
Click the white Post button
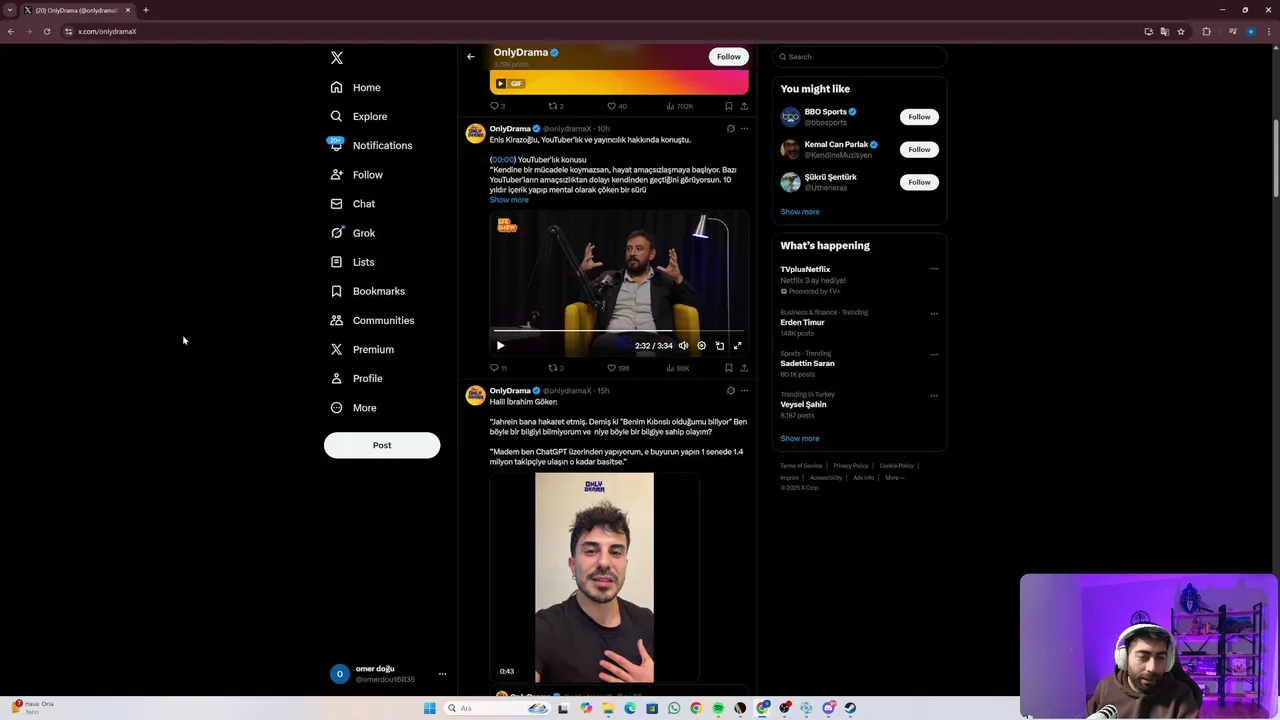pos(382,445)
